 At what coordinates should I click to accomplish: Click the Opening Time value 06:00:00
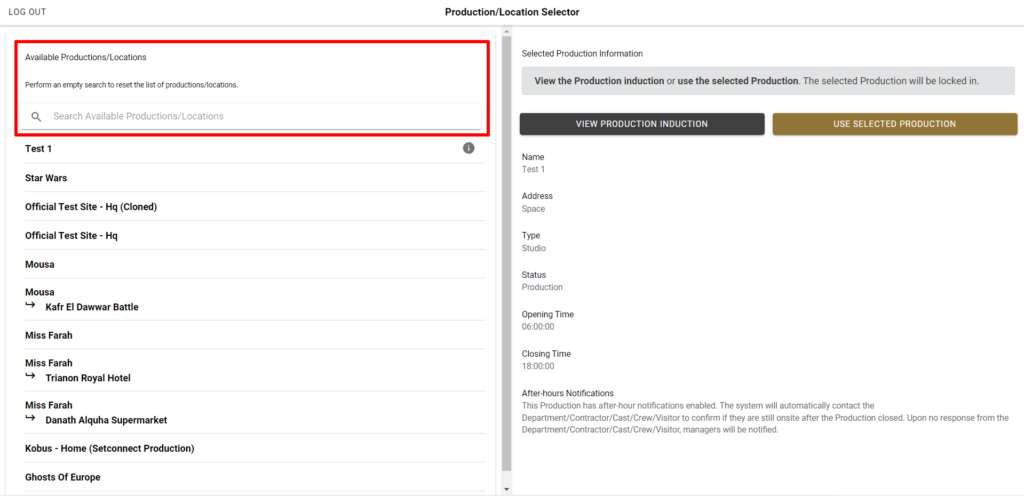click(538, 326)
